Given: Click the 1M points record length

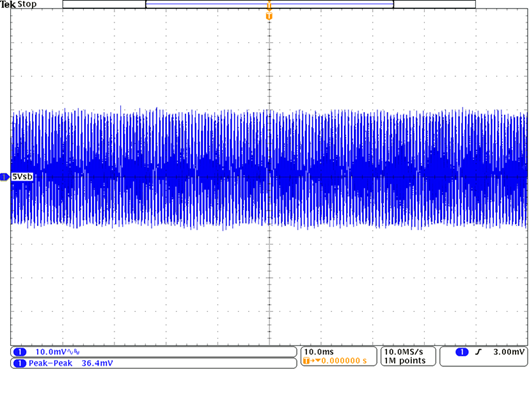Looking at the screenshot, I should click(405, 361).
